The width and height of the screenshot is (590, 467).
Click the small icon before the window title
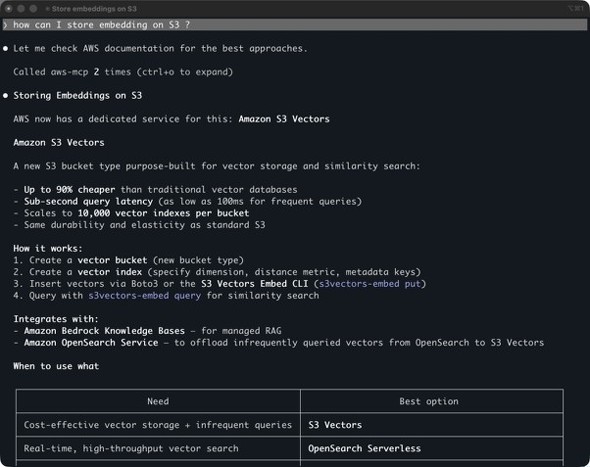47,8
